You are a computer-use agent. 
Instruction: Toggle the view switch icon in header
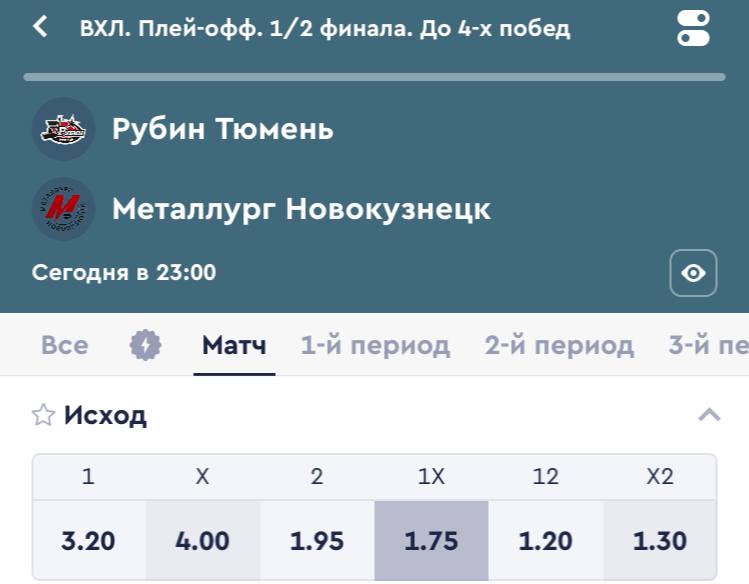(693, 28)
